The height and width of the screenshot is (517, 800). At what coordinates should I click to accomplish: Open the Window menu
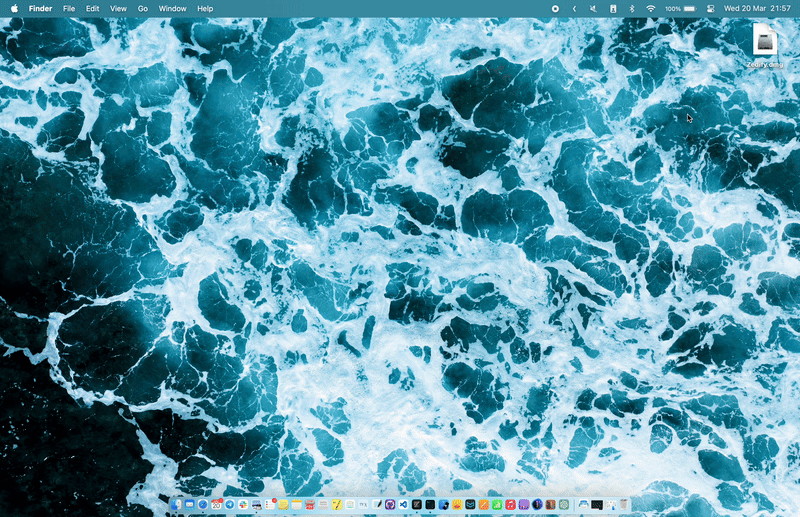pyautogui.click(x=172, y=9)
